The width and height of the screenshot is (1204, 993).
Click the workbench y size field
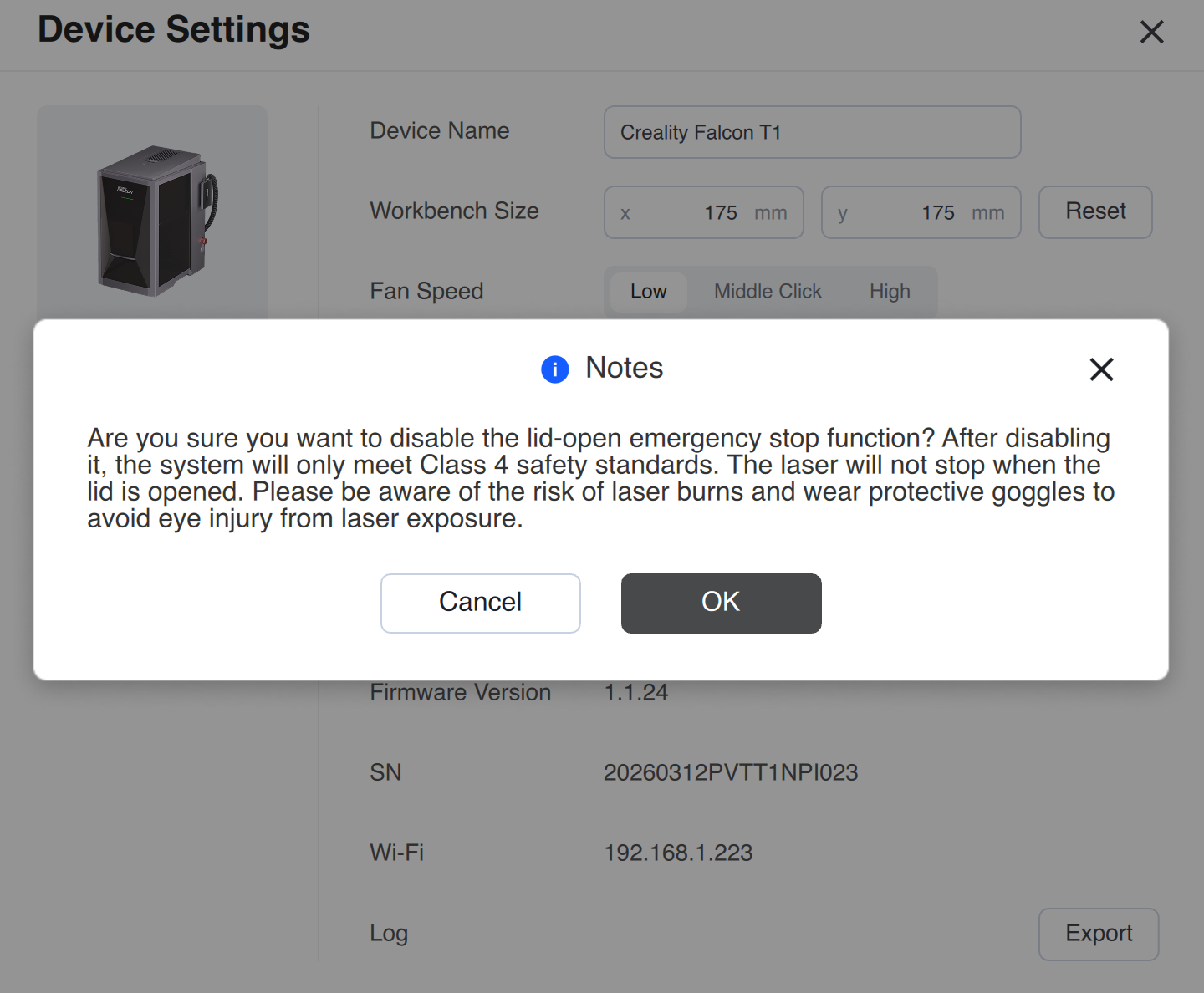point(921,212)
